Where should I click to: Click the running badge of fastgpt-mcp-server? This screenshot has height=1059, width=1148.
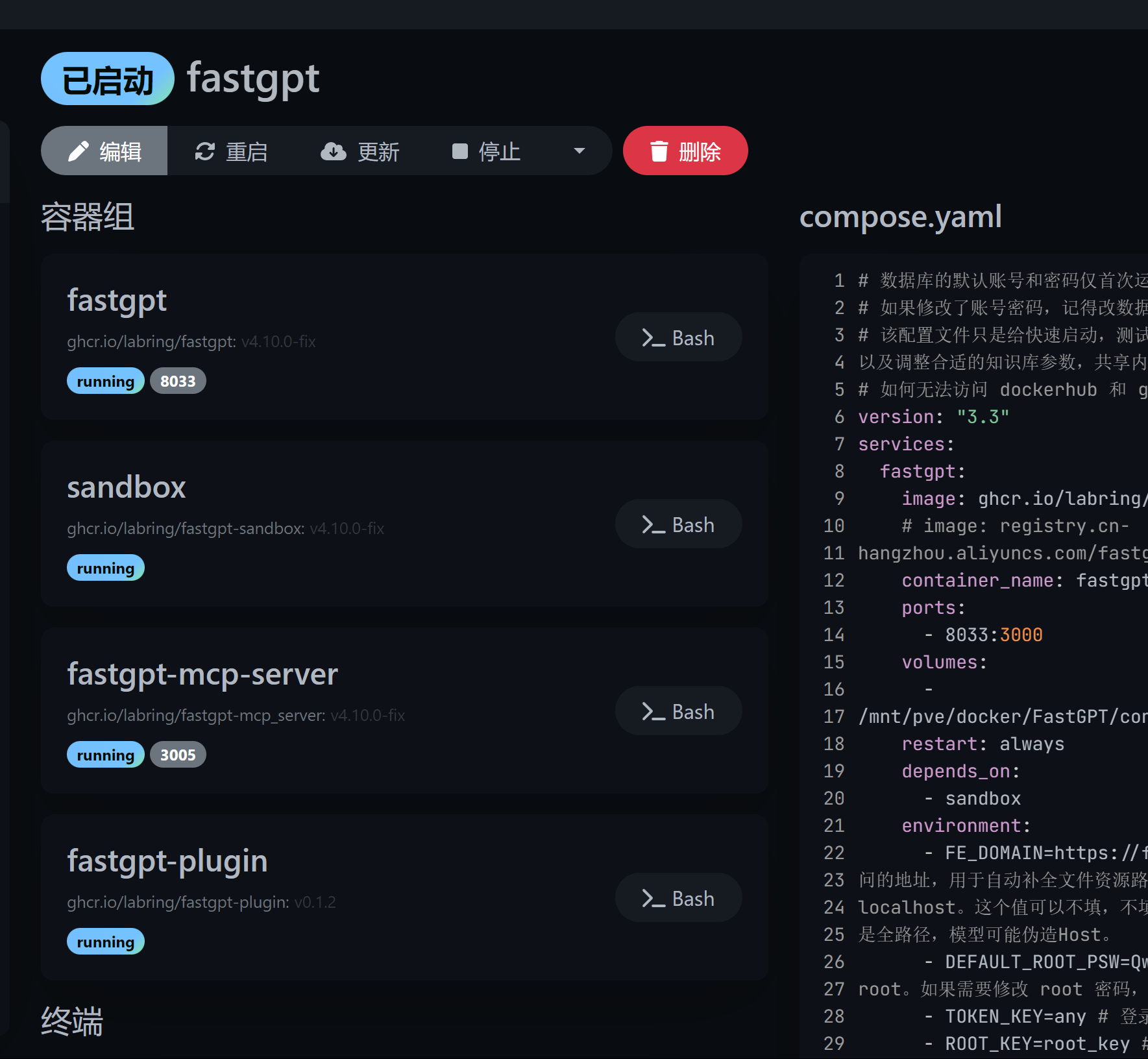tap(106, 755)
